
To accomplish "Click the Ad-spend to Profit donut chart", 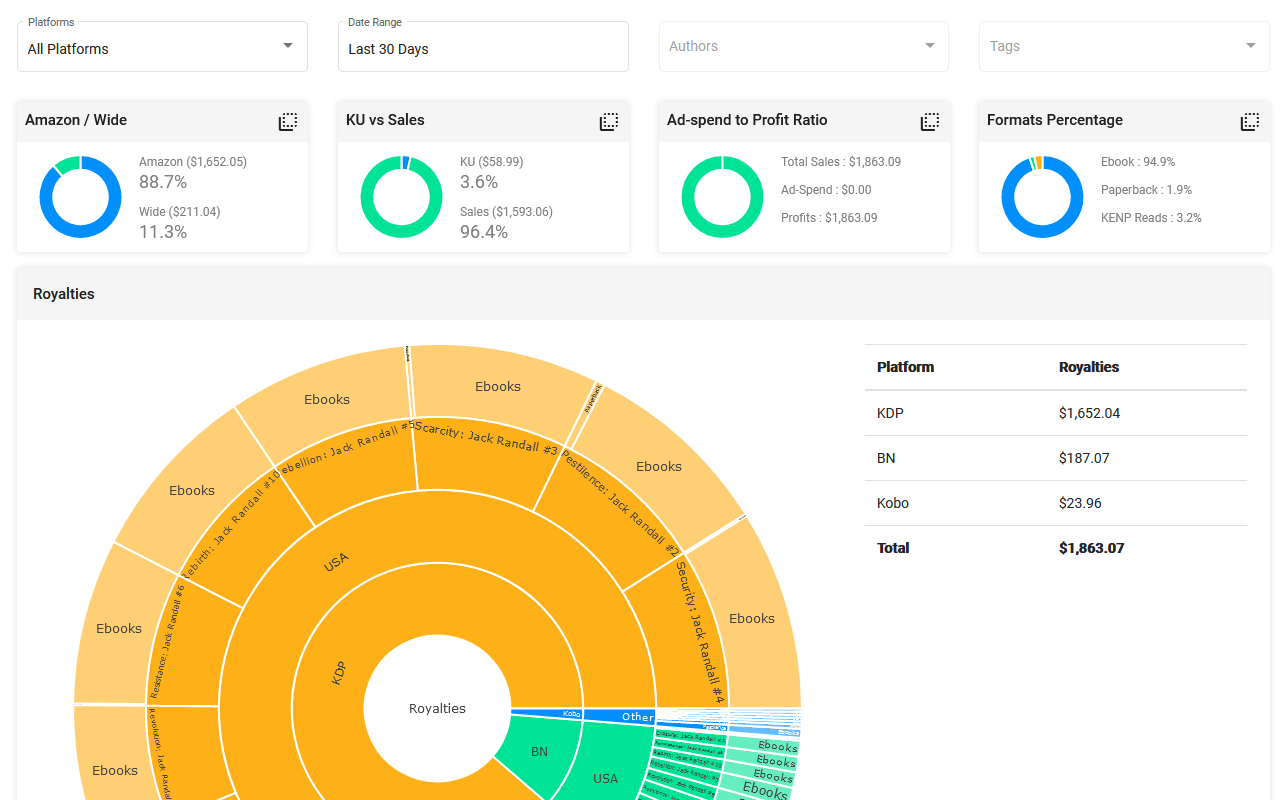I will coord(722,196).
